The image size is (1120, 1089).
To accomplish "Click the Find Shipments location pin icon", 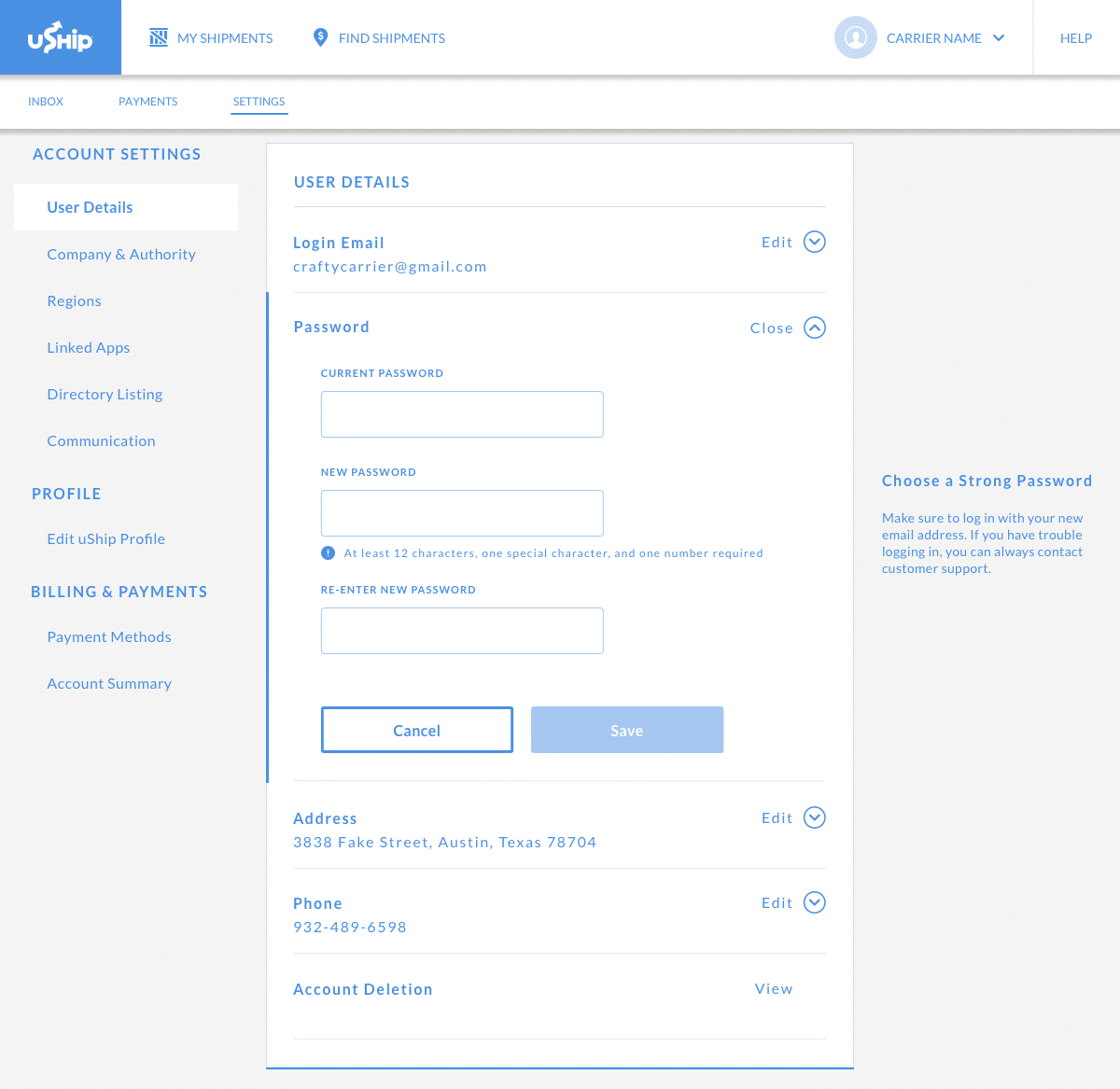I will [x=320, y=37].
